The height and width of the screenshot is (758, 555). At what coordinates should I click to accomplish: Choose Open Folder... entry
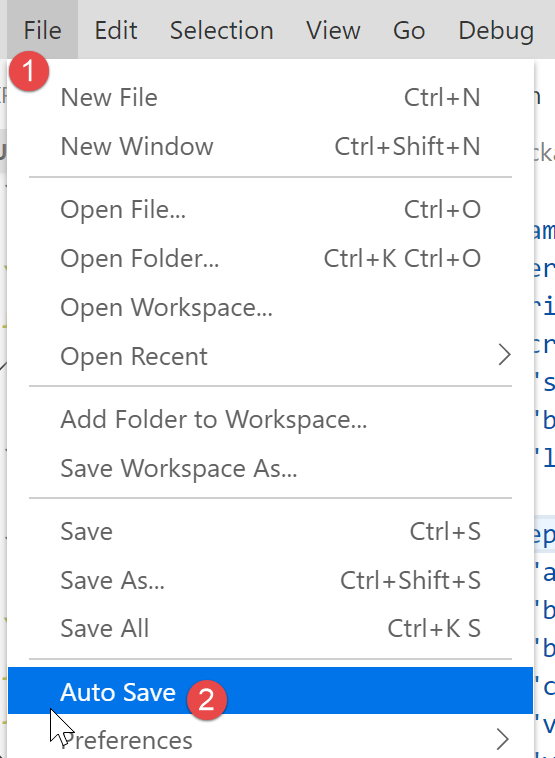coord(270,258)
